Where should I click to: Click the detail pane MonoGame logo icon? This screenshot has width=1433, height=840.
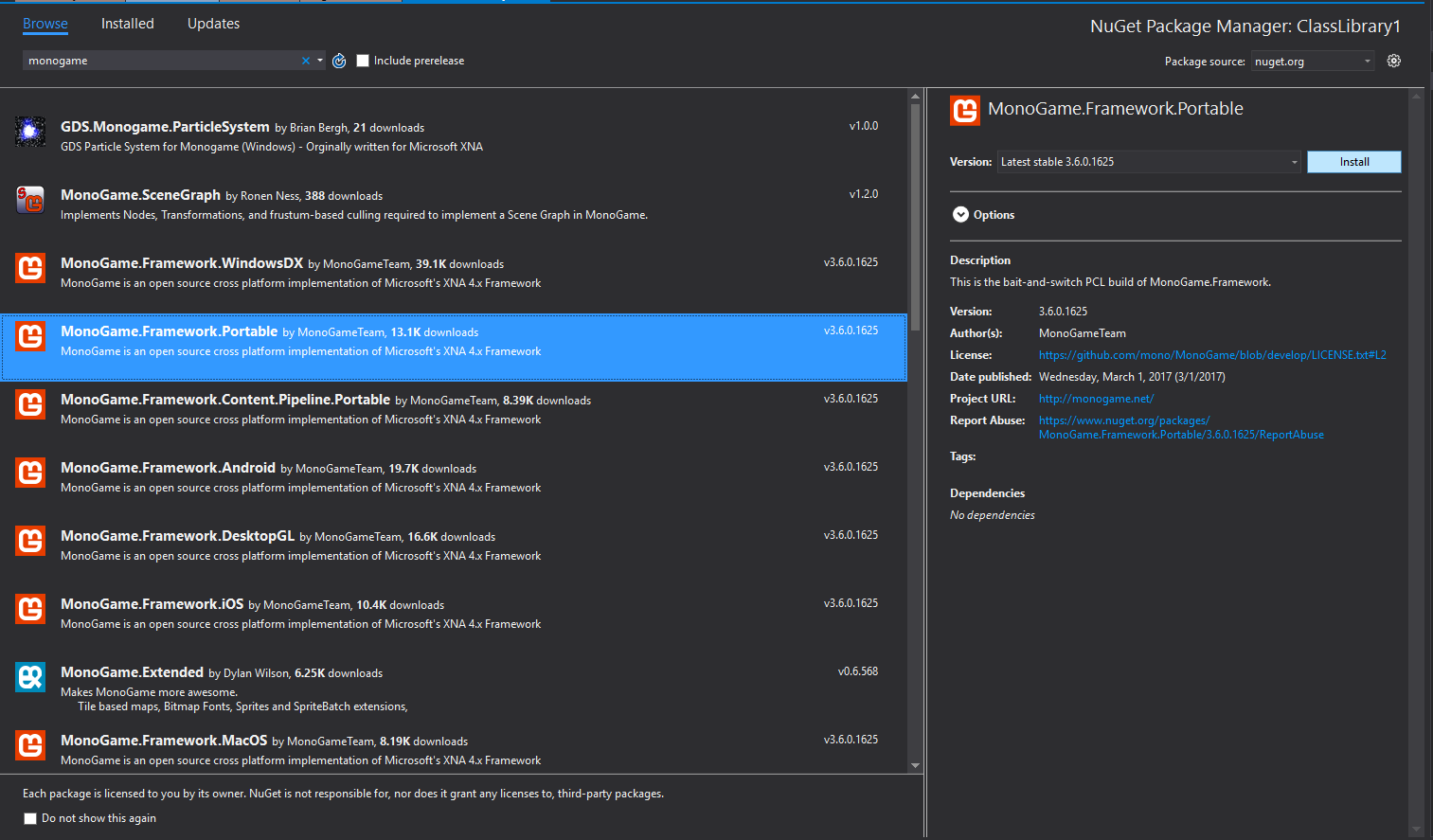pos(965,111)
